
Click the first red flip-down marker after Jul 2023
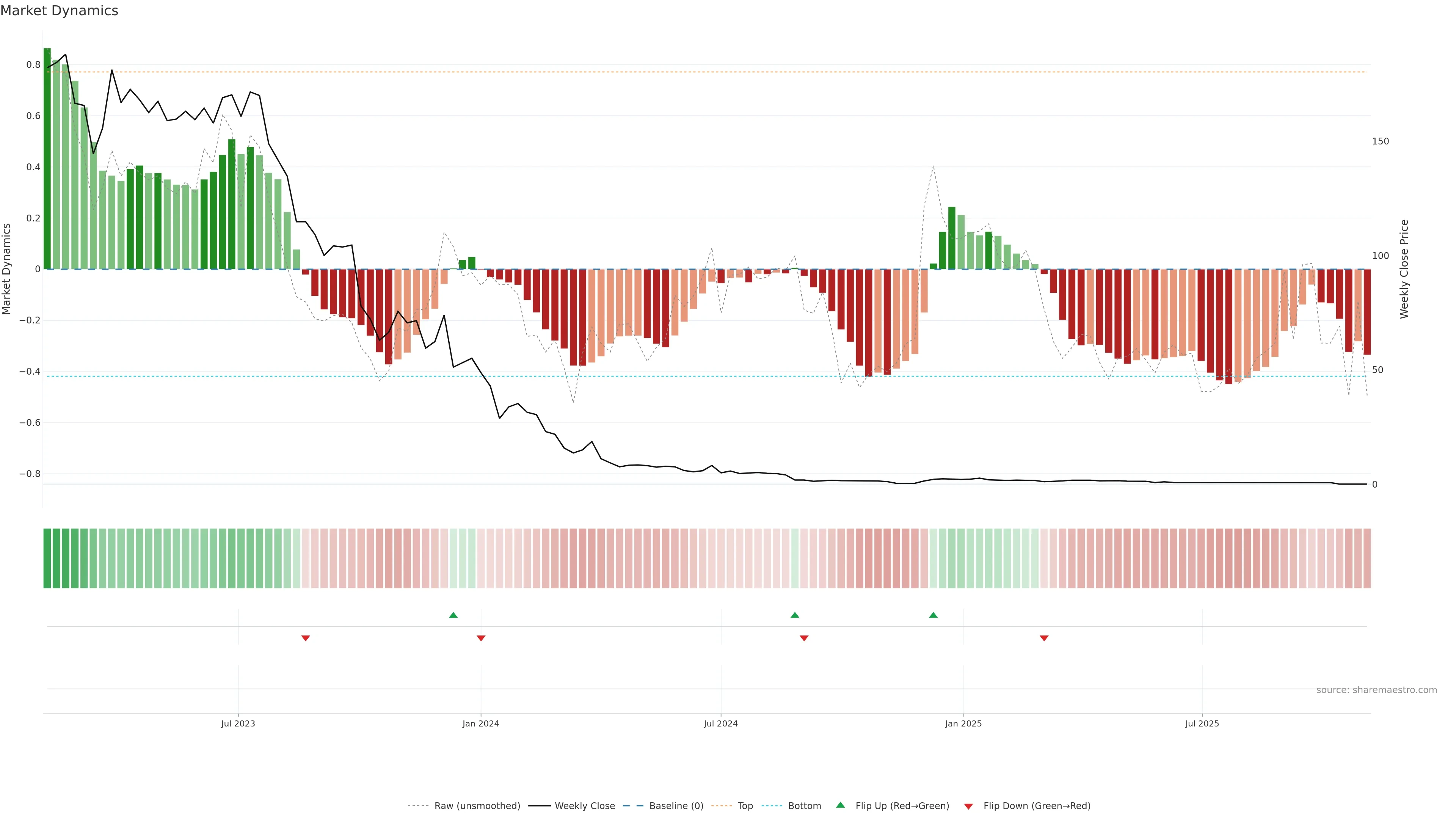coord(305,638)
